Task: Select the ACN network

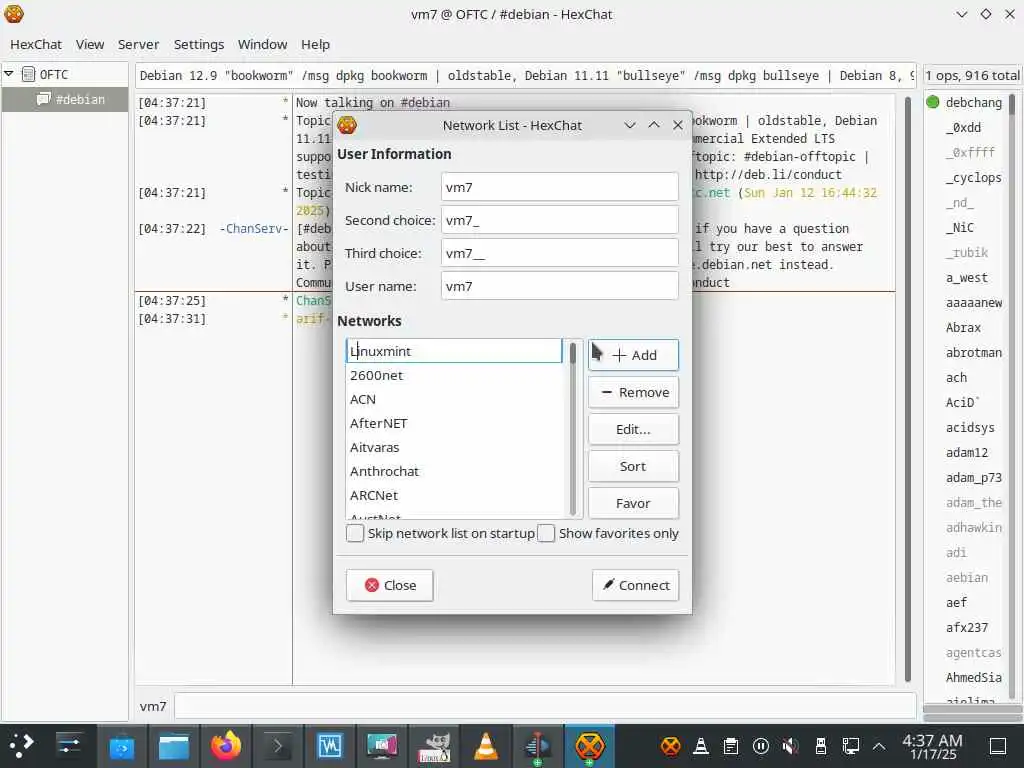Action: point(454,399)
